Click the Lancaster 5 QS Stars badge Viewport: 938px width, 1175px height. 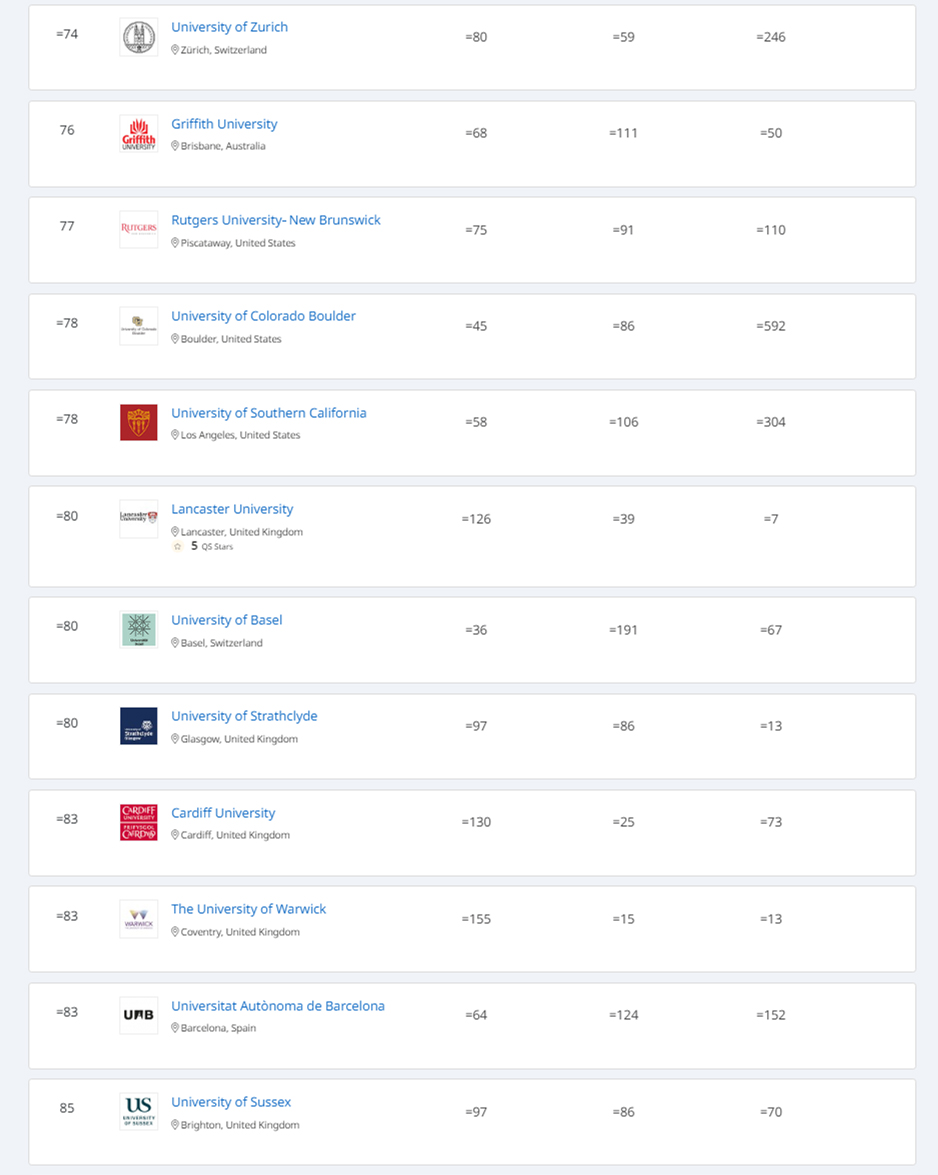pyautogui.click(x=204, y=547)
